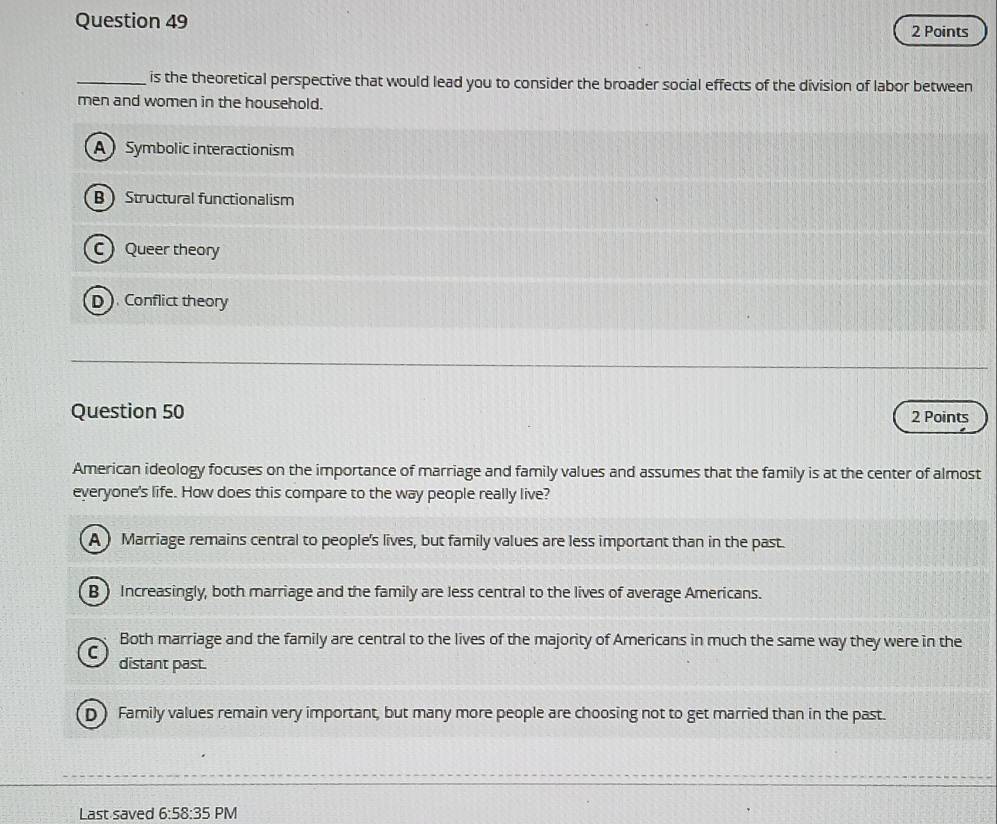Select radio circle B in Question 49
The width and height of the screenshot is (997, 824).
coord(98,199)
